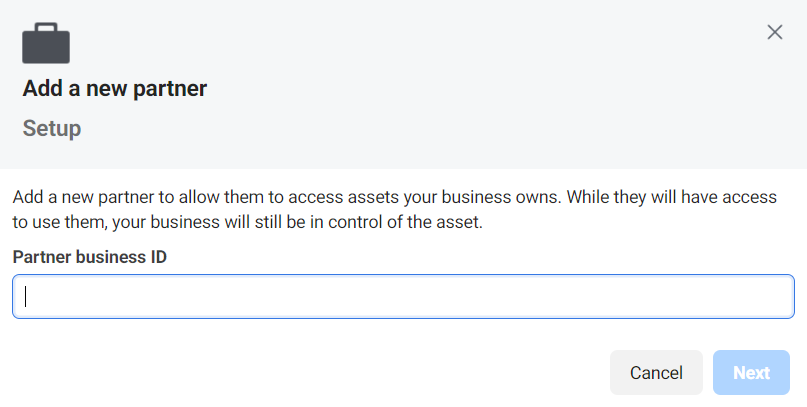Click the partner access description paragraph

(x=395, y=209)
